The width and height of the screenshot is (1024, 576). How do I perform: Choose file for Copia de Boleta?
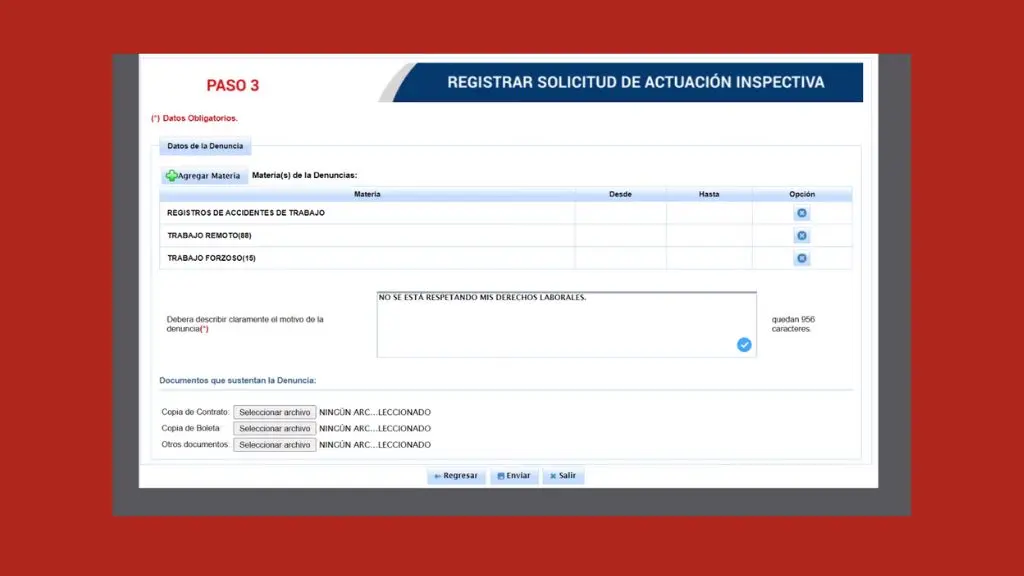pyautogui.click(x=274, y=428)
